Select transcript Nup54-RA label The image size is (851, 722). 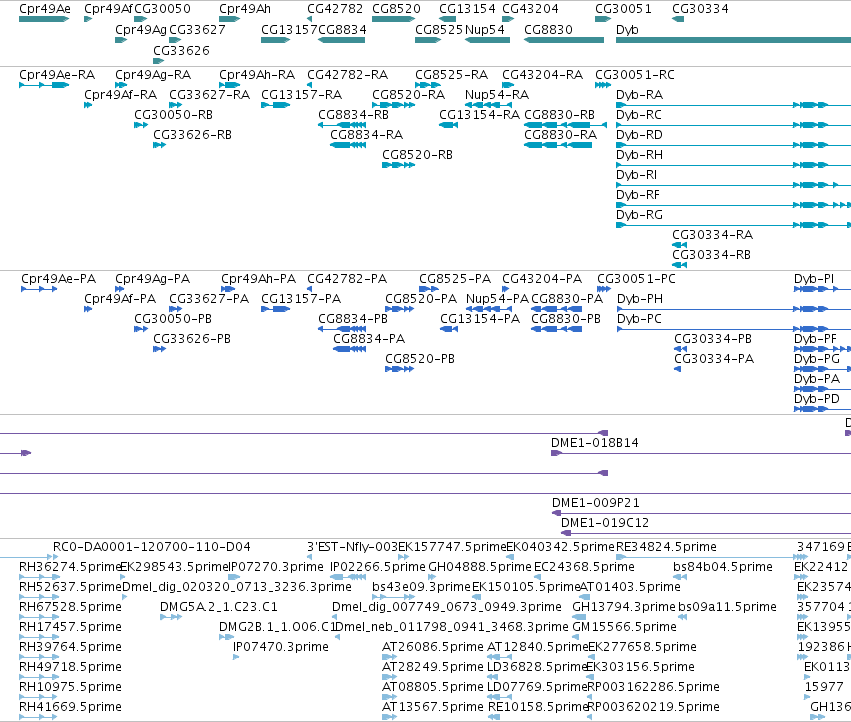point(497,94)
